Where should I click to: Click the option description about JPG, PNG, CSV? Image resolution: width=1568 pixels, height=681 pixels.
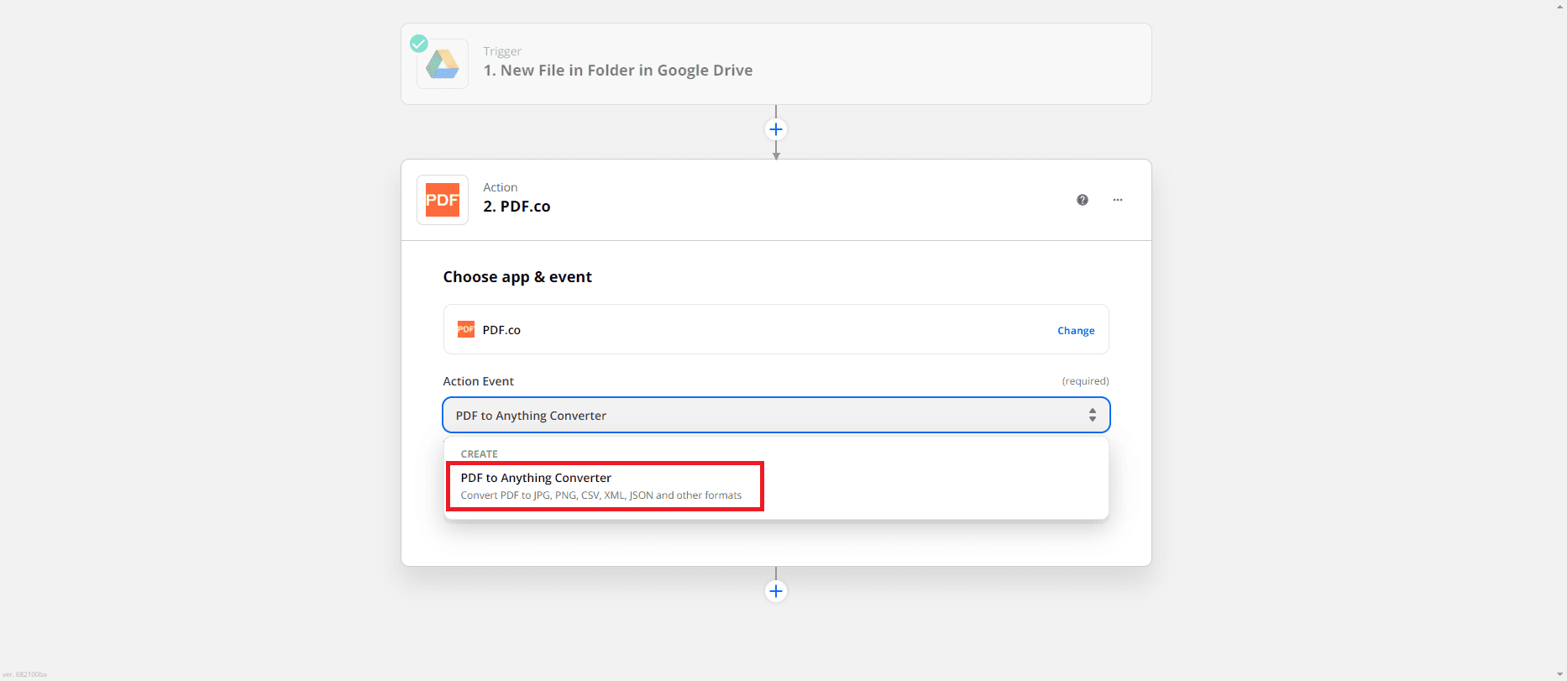coord(600,495)
